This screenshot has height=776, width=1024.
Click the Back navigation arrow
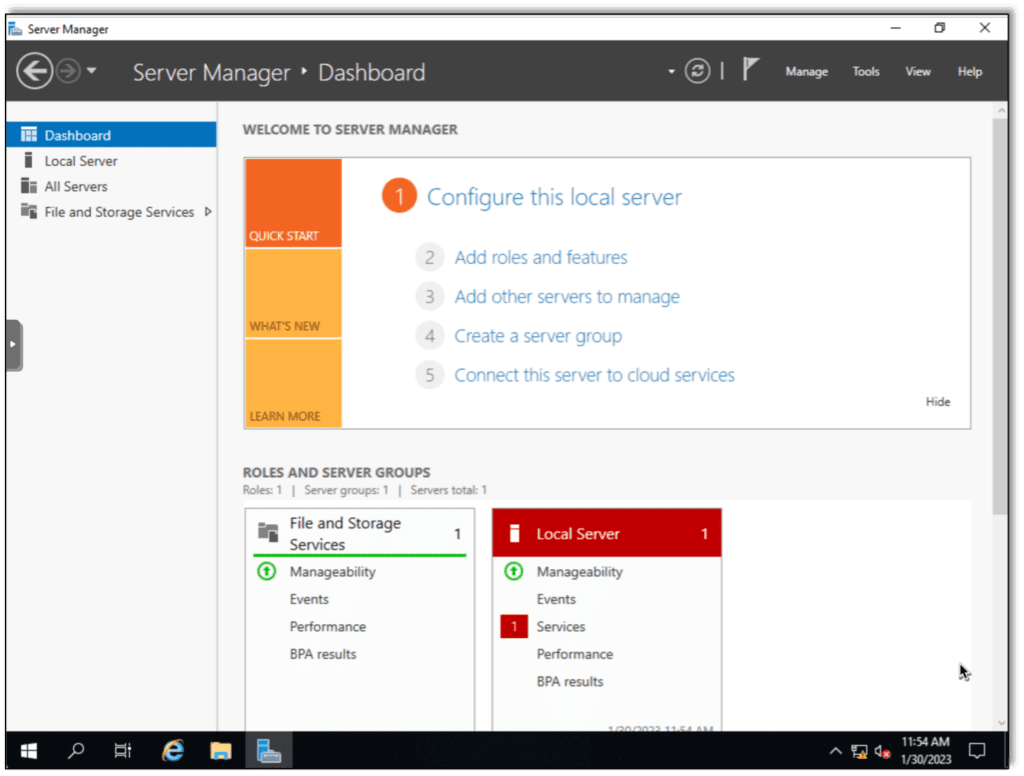(34, 70)
